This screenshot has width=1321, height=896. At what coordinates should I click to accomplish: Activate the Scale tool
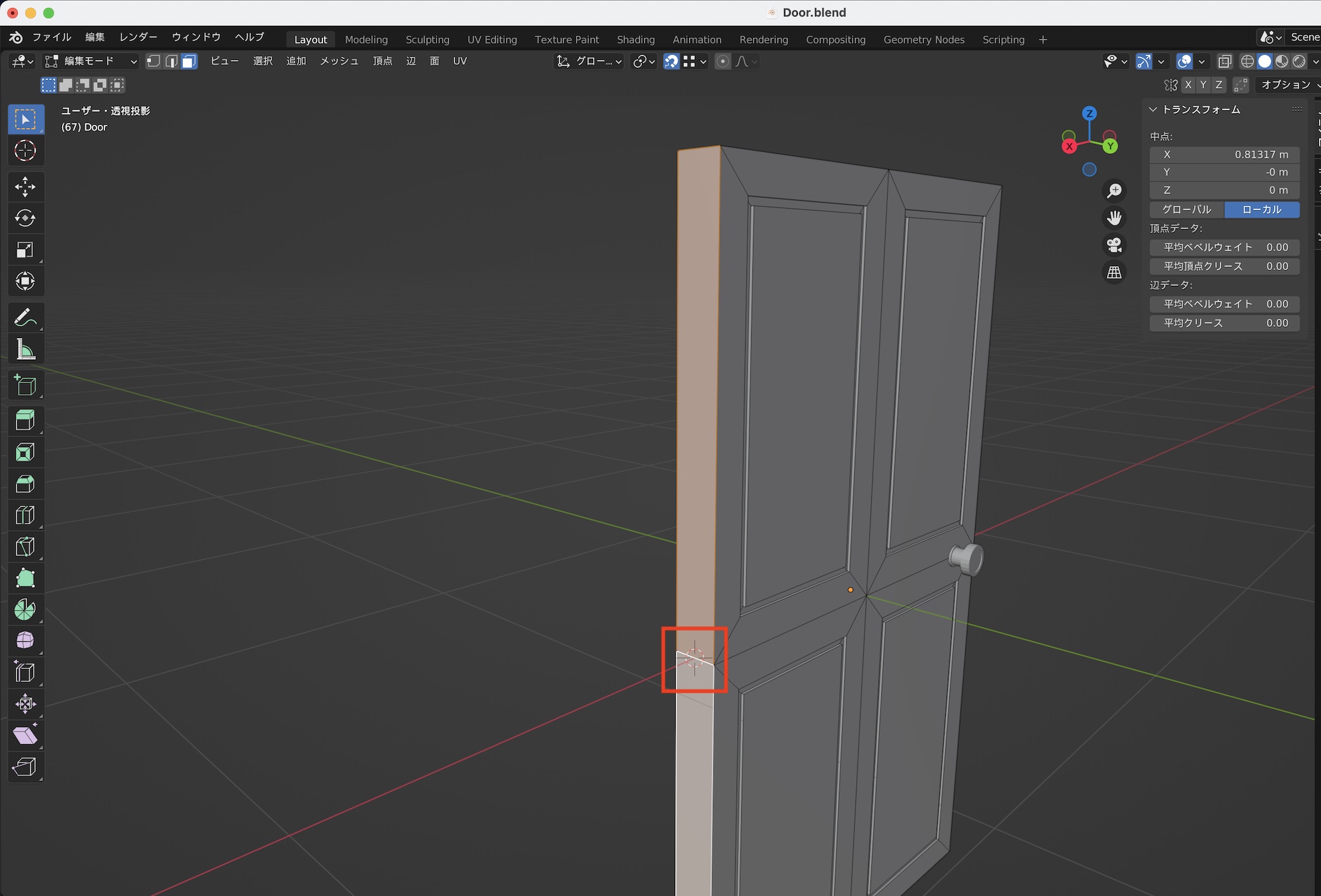(25, 250)
